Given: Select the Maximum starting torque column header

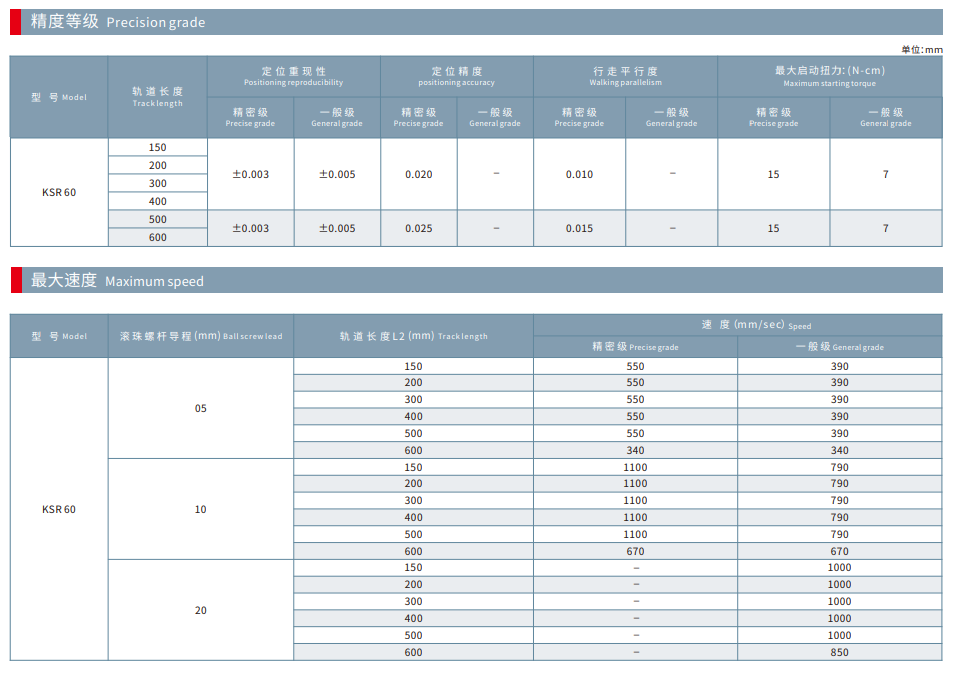Looking at the screenshot, I should 829,76.
